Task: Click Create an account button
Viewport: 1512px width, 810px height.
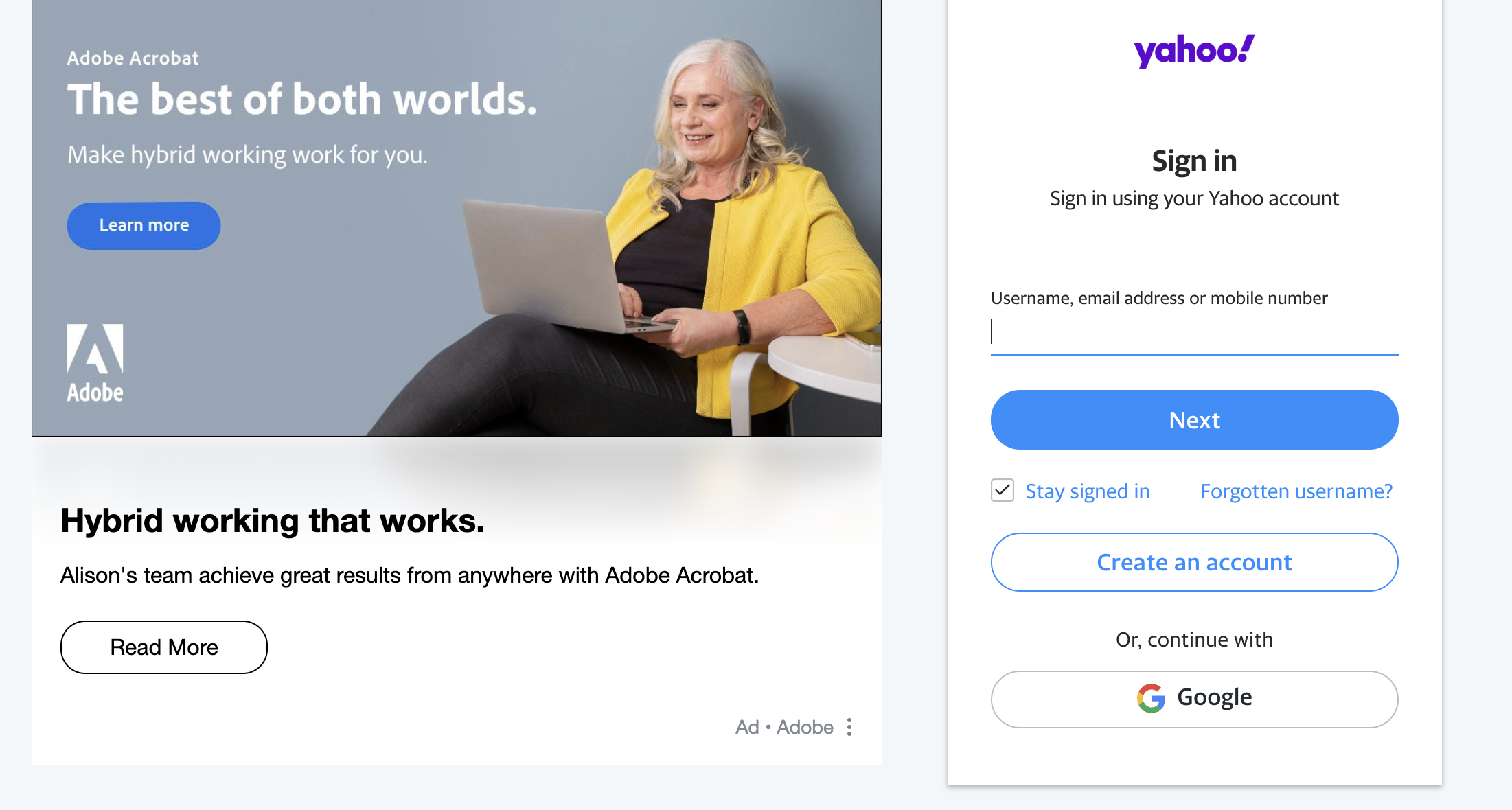Action: pyautogui.click(x=1194, y=562)
